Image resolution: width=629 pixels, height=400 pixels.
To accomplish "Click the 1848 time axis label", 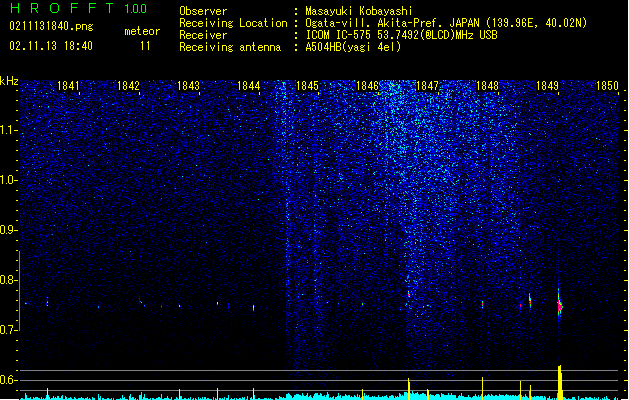I will pyautogui.click(x=487, y=86).
